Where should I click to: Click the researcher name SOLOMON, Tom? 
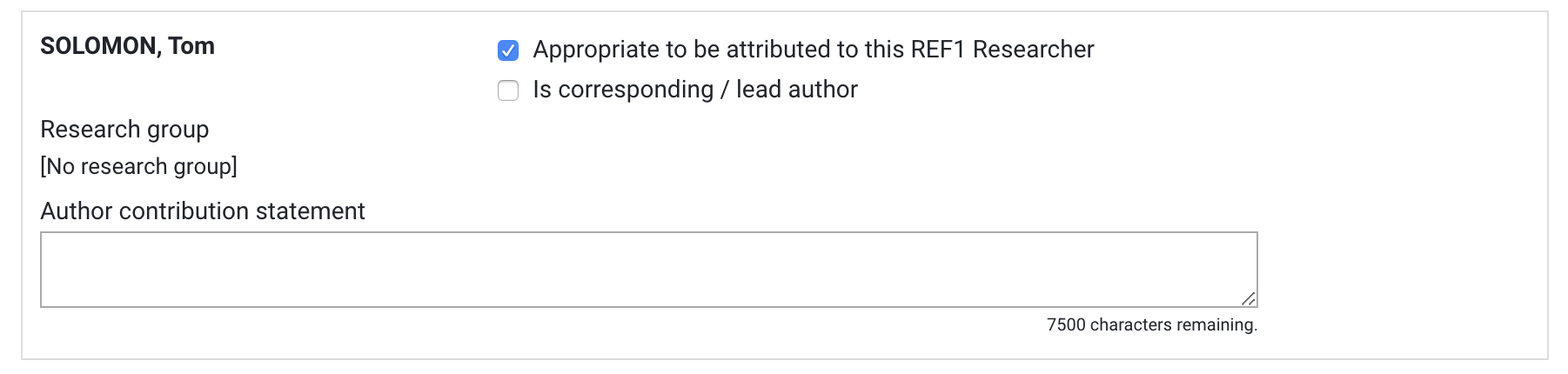(x=127, y=46)
